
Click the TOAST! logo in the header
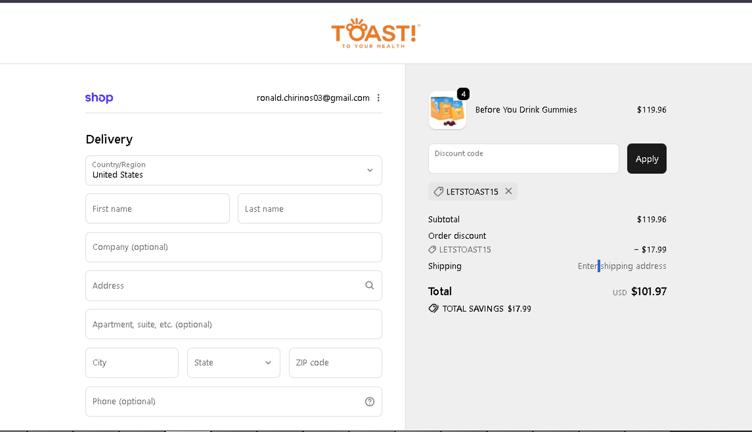click(376, 33)
